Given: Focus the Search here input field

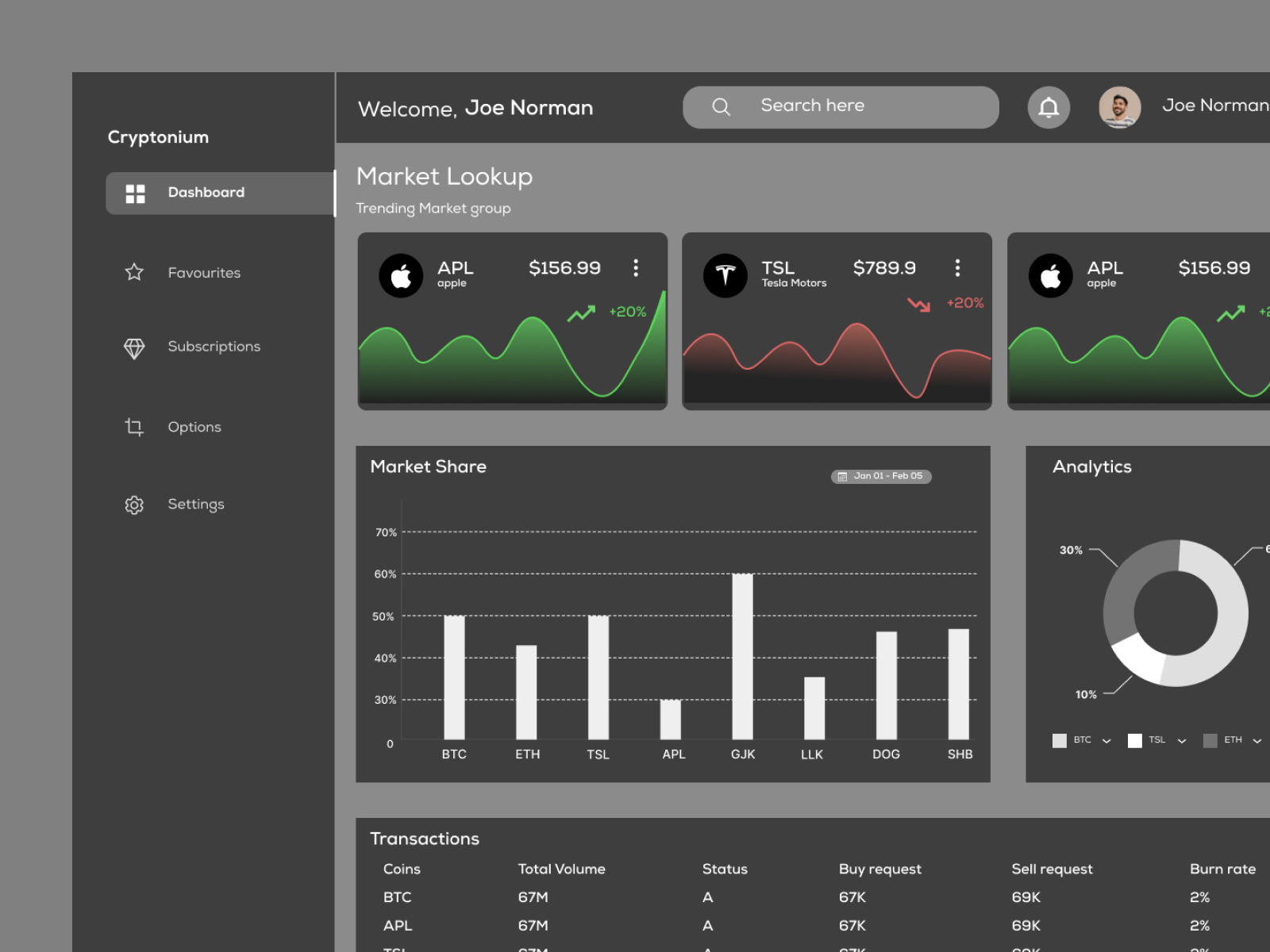Looking at the screenshot, I should tap(841, 107).
